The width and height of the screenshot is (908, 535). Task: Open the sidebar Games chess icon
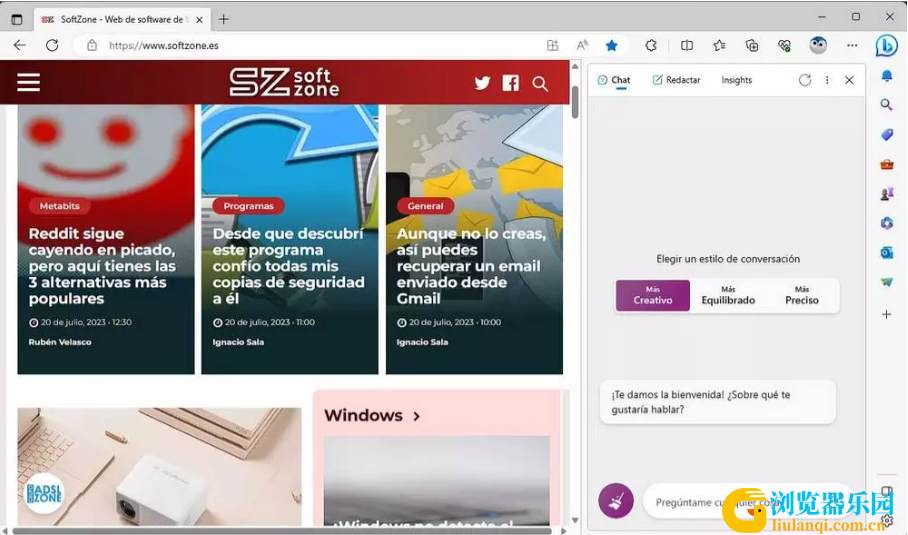pos(887,194)
